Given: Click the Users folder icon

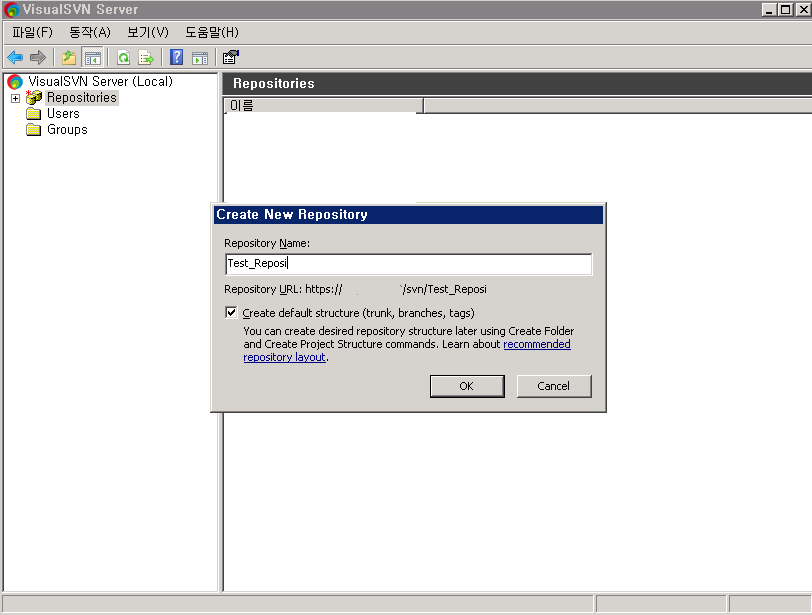Looking at the screenshot, I should click(x=34, y=113).
